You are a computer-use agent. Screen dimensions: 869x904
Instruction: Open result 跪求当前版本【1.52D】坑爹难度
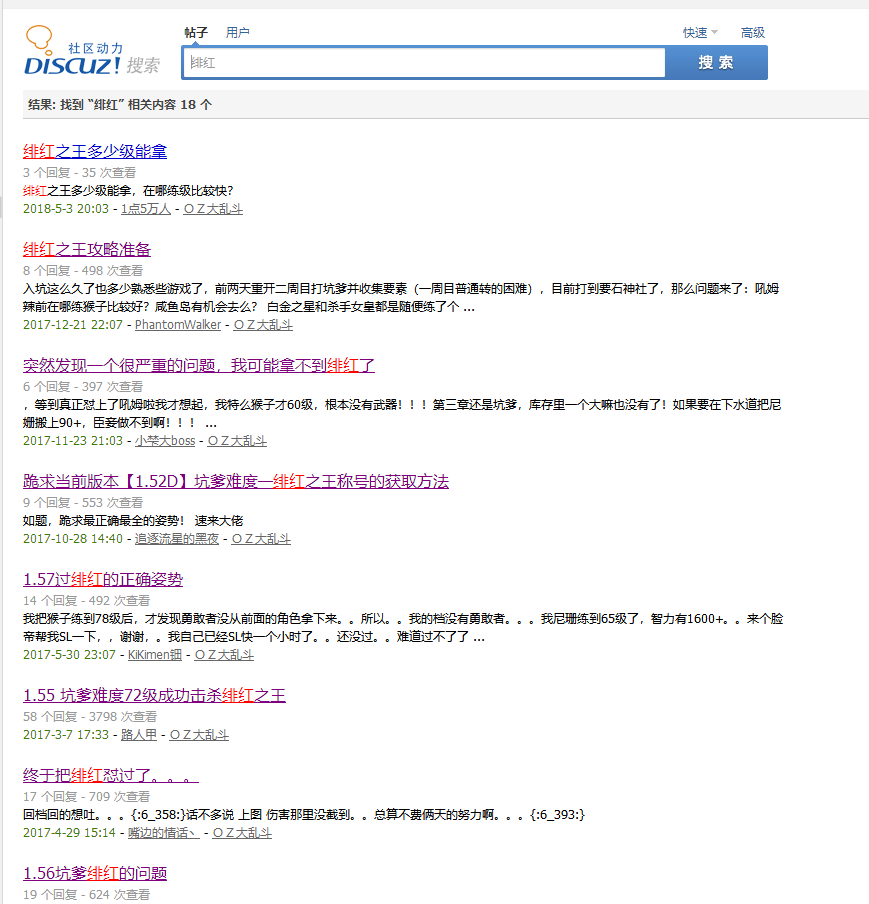point(236,481)
